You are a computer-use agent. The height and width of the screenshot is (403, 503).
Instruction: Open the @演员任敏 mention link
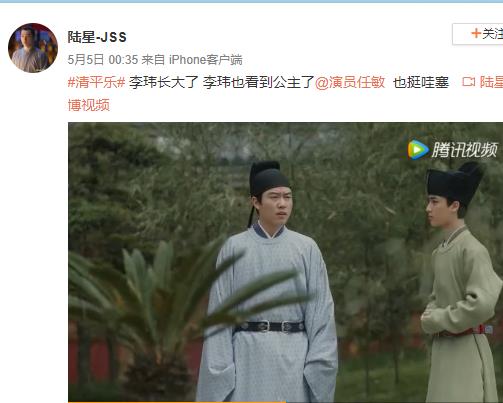(x=350, y=82)
